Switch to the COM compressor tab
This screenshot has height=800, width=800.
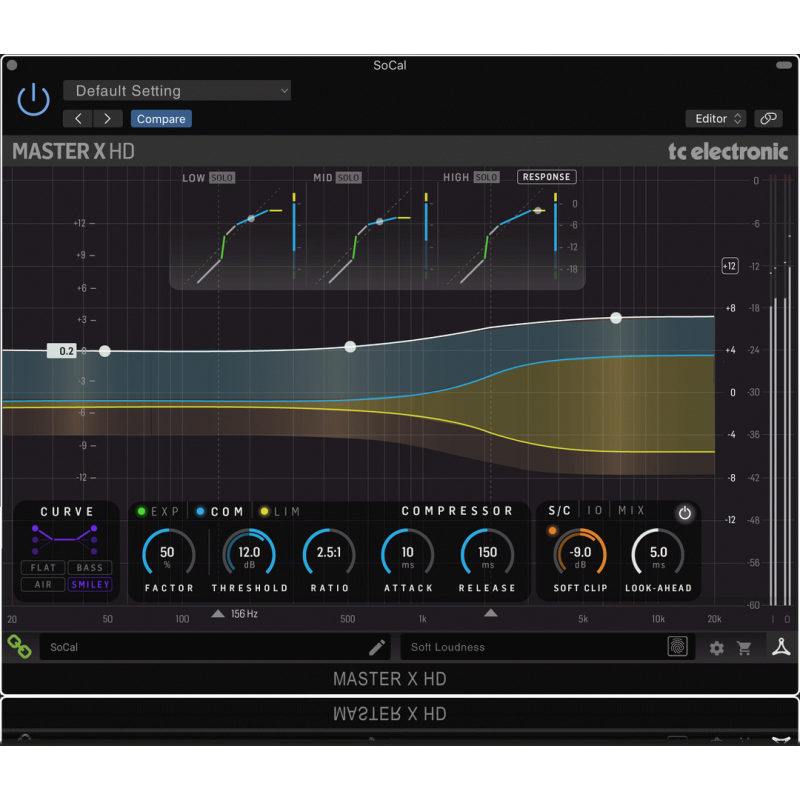[227, 511]
